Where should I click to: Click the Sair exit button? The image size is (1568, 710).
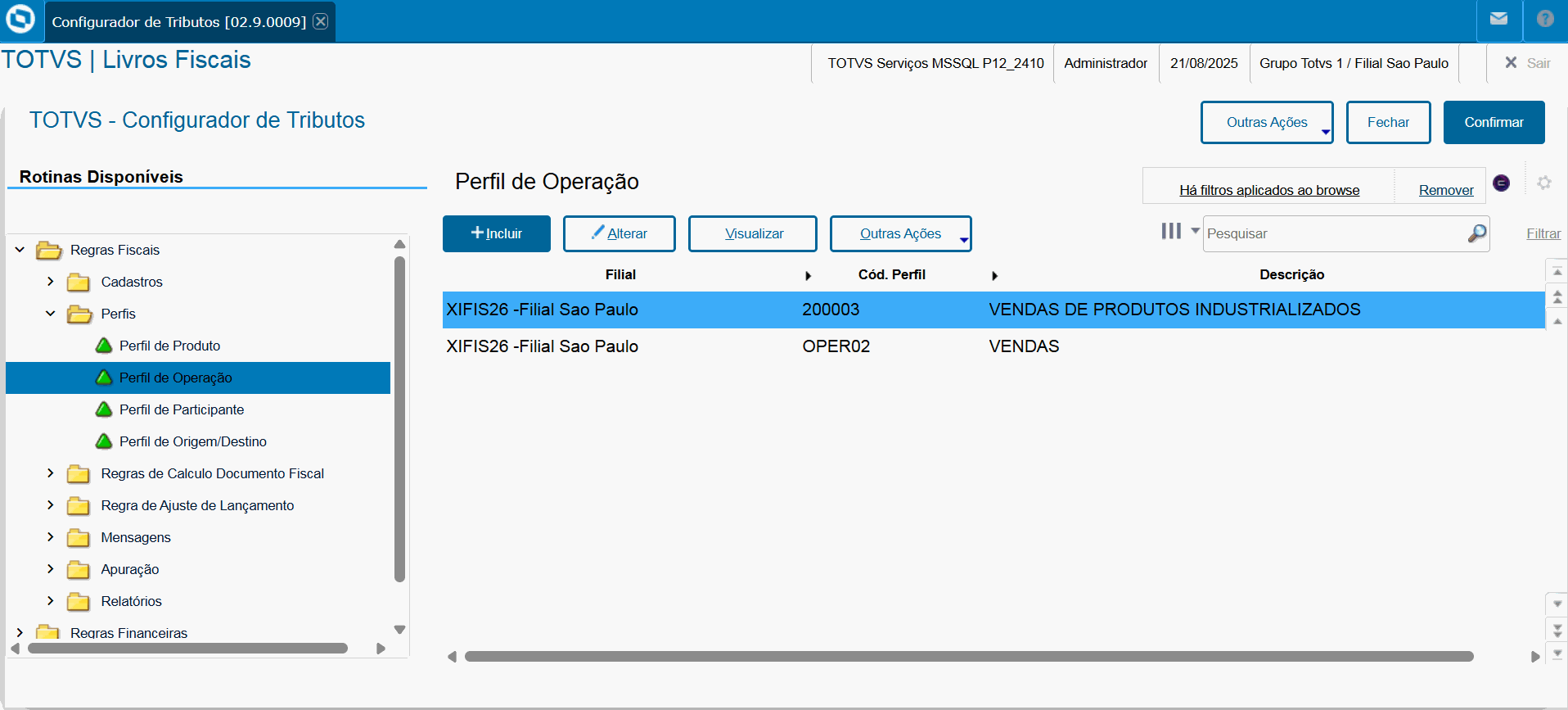1528,63
